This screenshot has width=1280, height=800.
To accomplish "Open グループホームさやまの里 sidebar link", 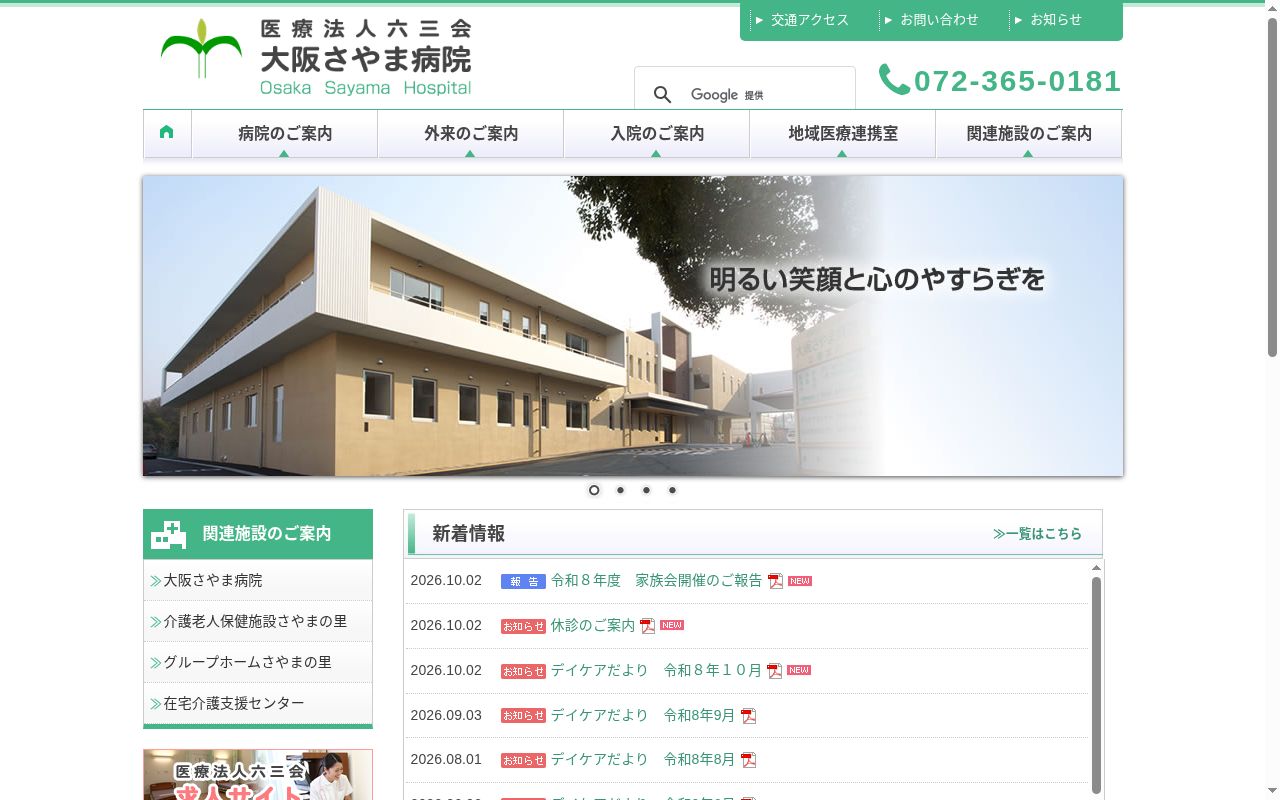I will (x=258, y=662).
